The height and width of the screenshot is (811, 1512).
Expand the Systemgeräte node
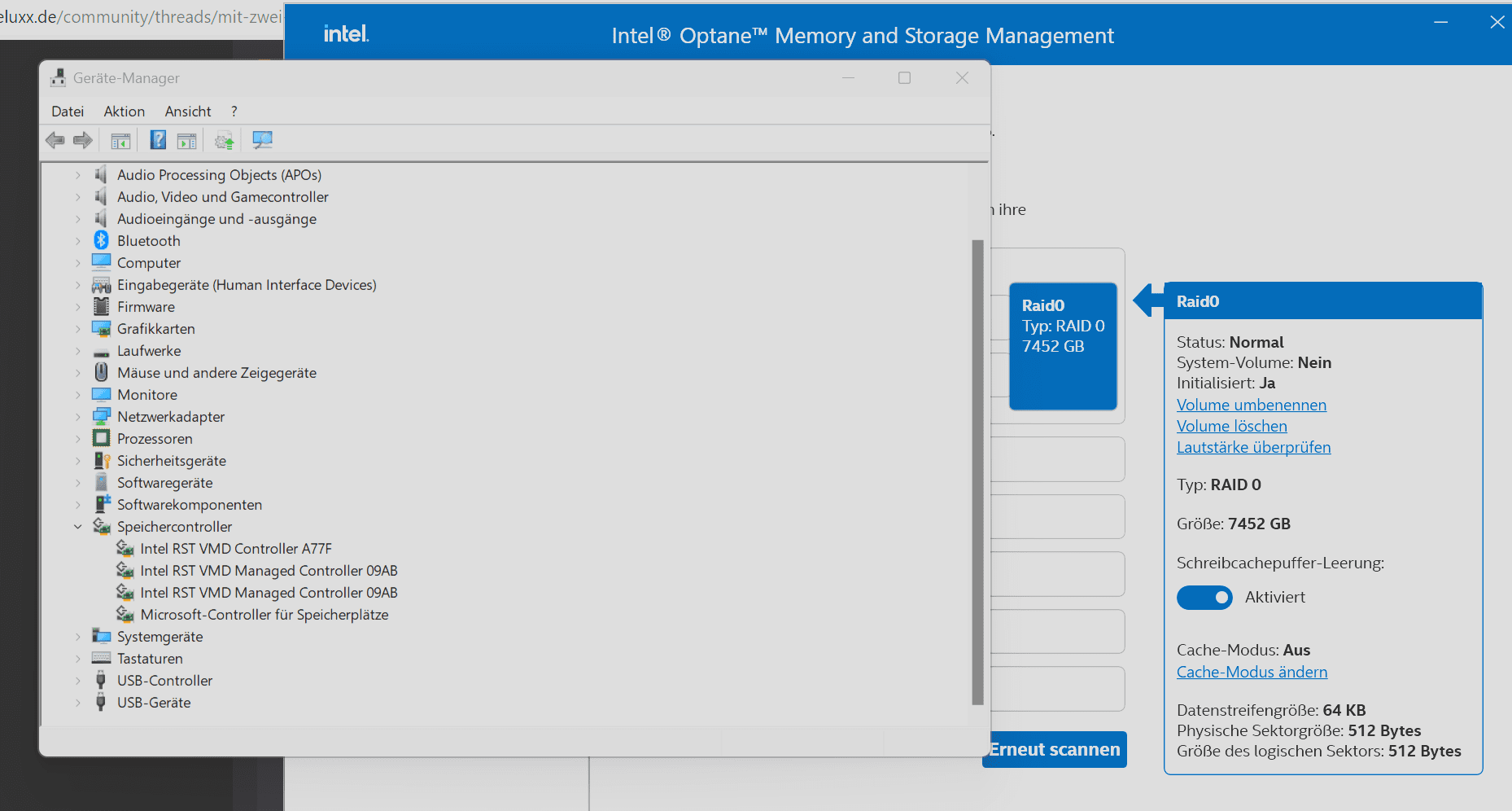tap(78, 637)
